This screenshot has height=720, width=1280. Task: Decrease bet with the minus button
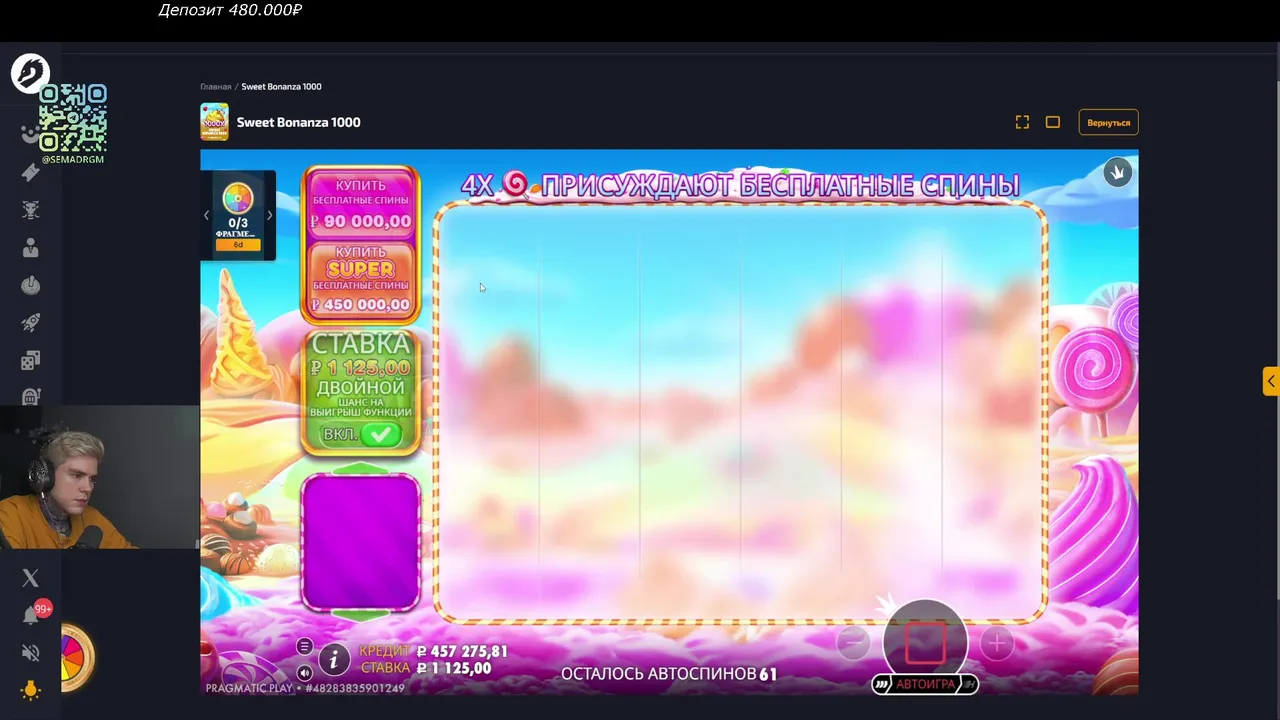(x=853, y=643)
